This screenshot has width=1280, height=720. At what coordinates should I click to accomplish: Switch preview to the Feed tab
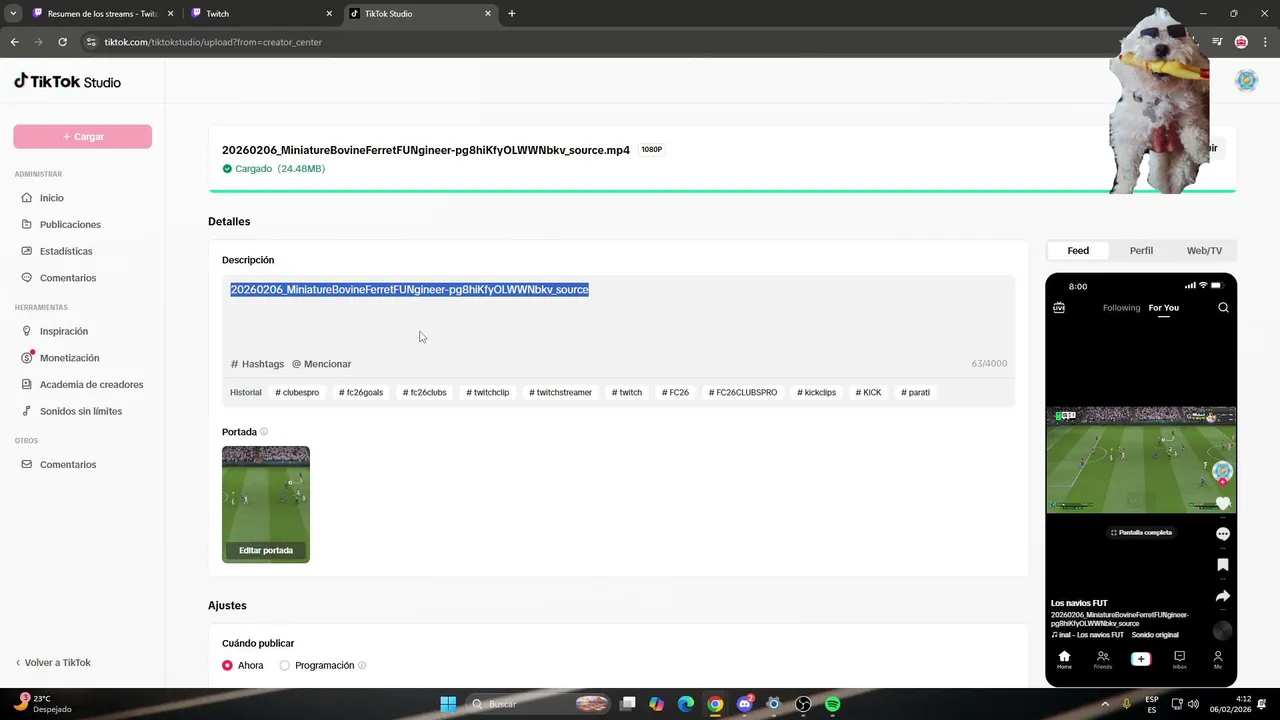(x=1078, y=251)
